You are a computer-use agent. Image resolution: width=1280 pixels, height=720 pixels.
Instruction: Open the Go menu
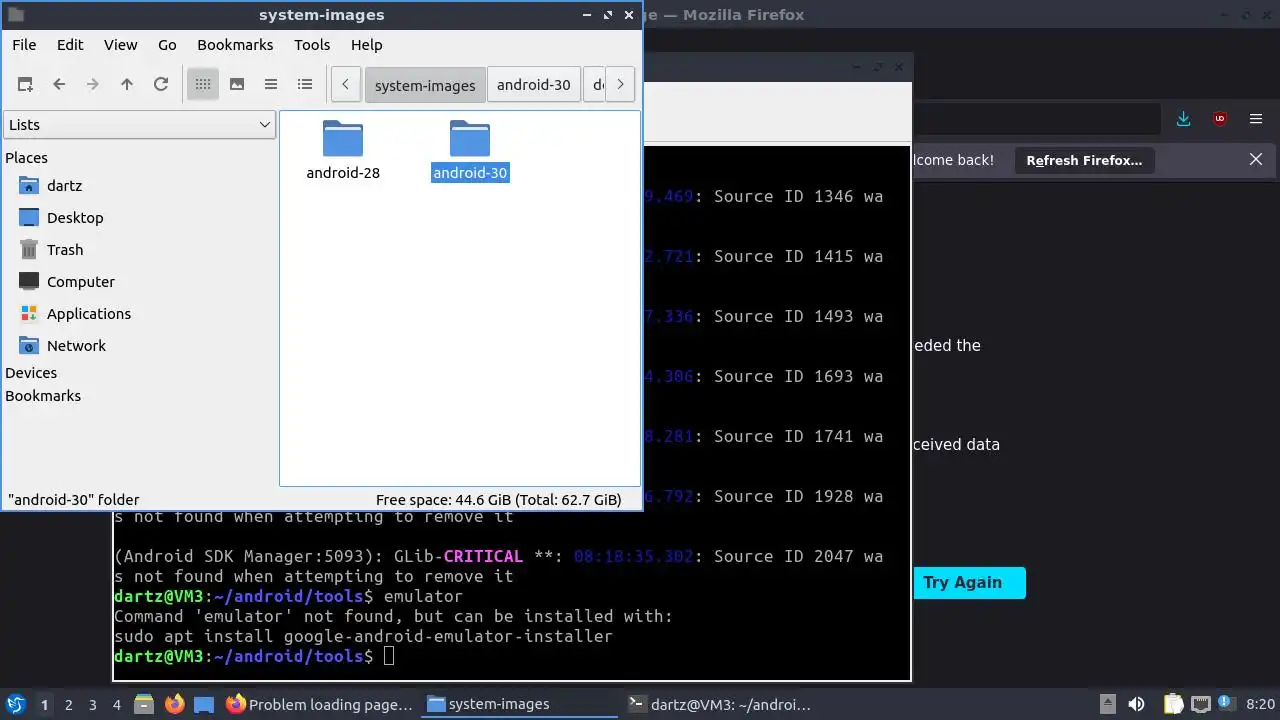167,45
